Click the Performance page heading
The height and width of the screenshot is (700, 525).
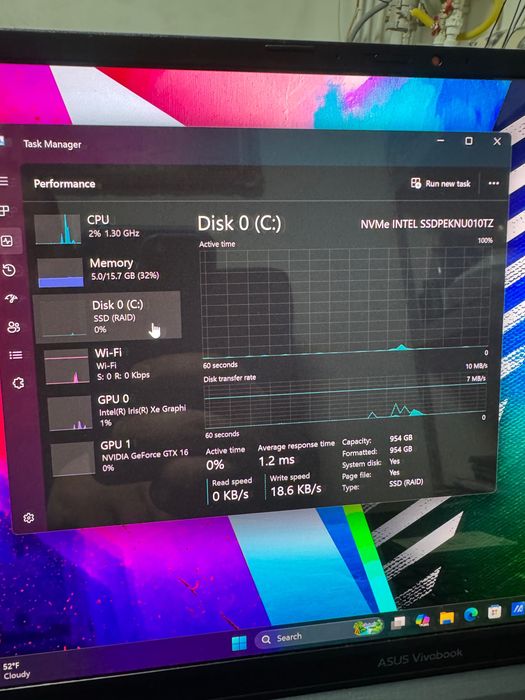click(64, 183)
